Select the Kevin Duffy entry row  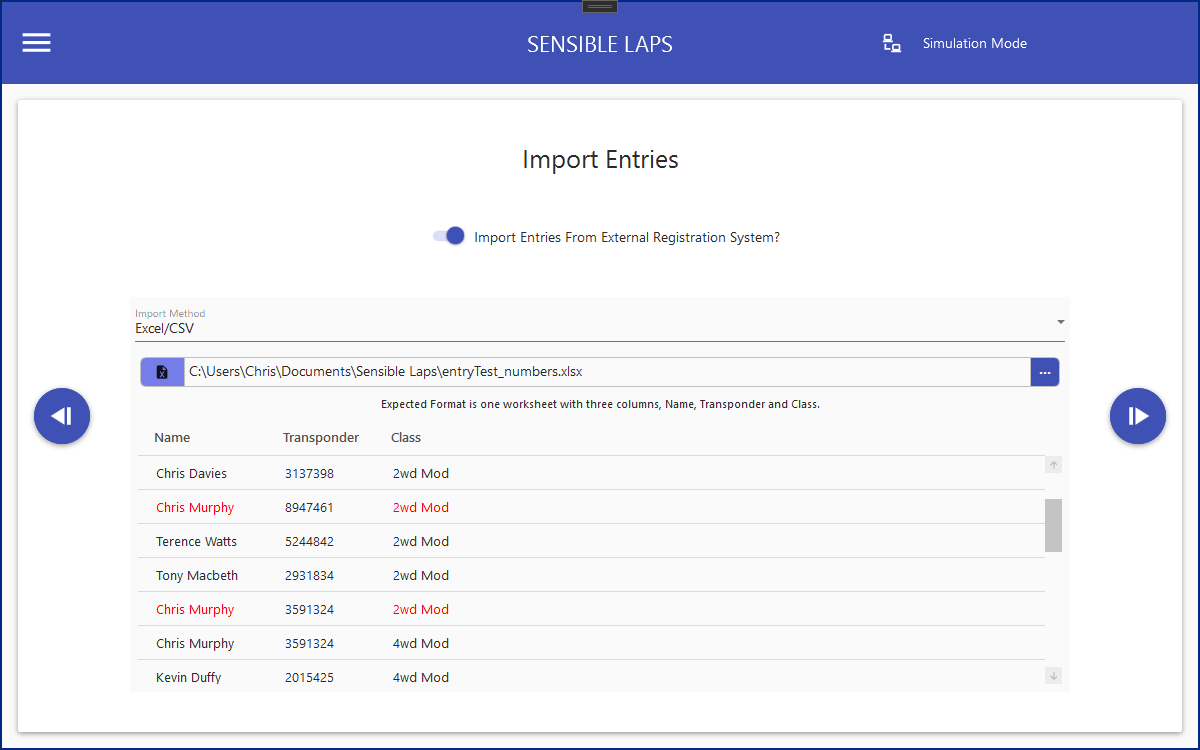(x=590, y=677)
